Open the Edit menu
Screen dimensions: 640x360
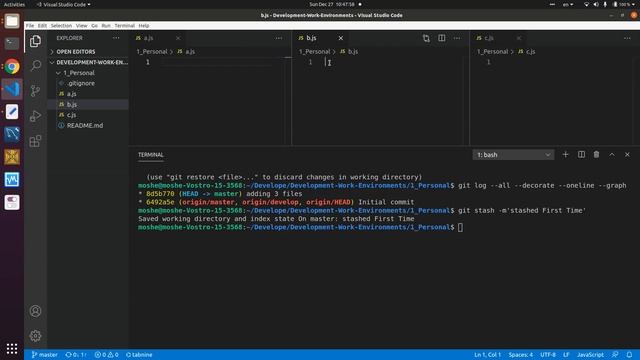click(42, 25)
